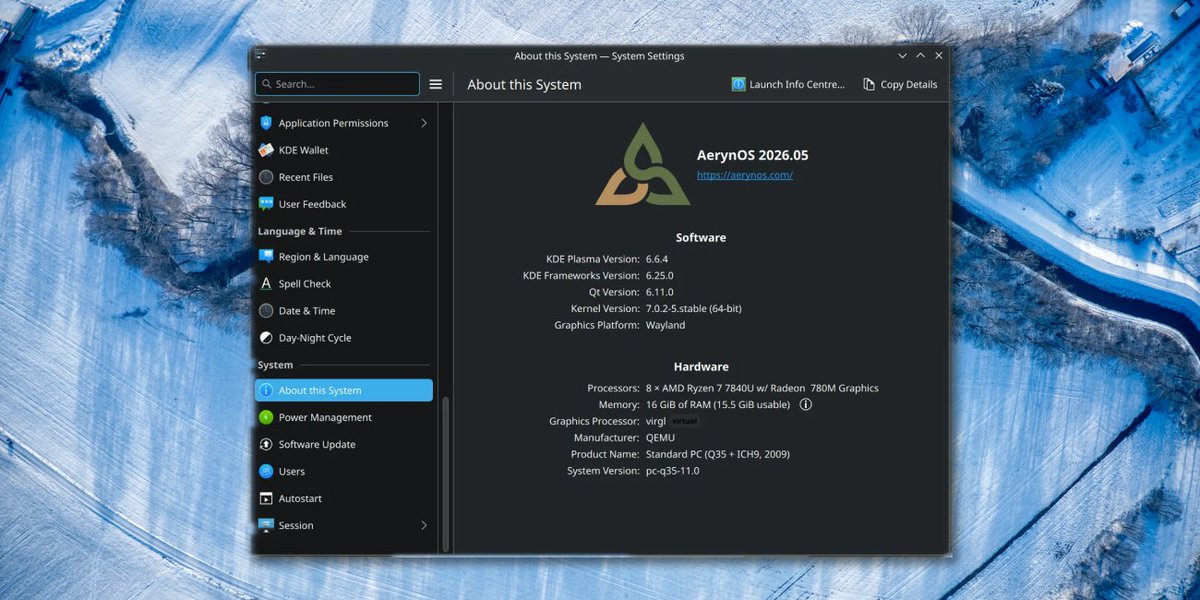Click the Qt Version value "6.11.0"
1200x600 pixels.
pyautogui.click(x=660, y=292)
